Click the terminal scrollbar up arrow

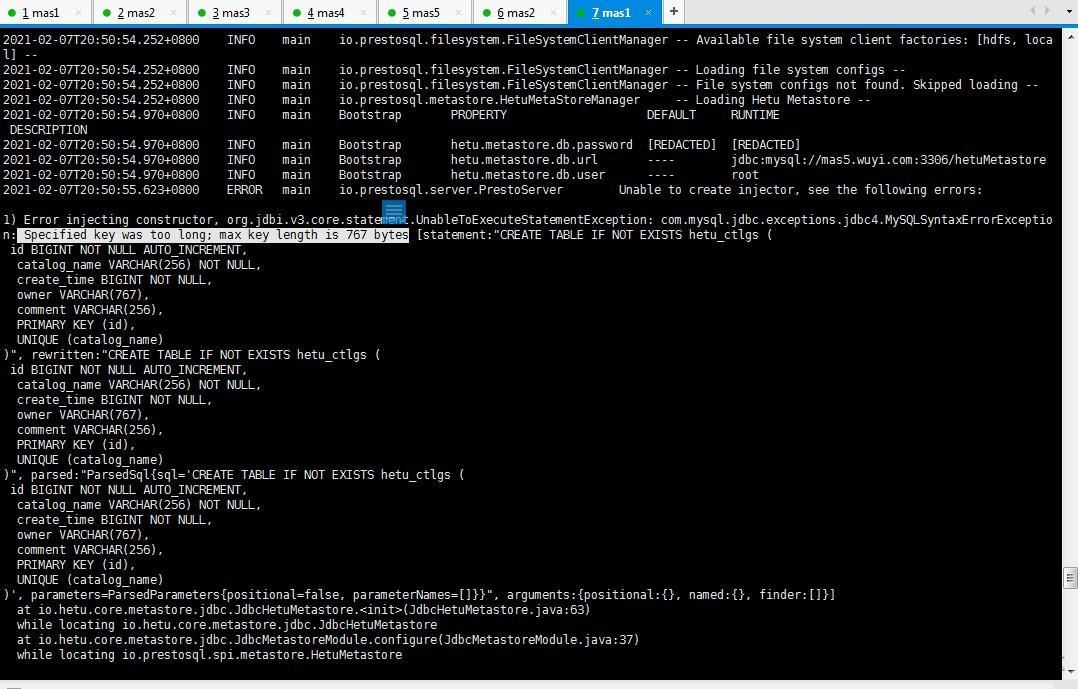click(1070, 36)
